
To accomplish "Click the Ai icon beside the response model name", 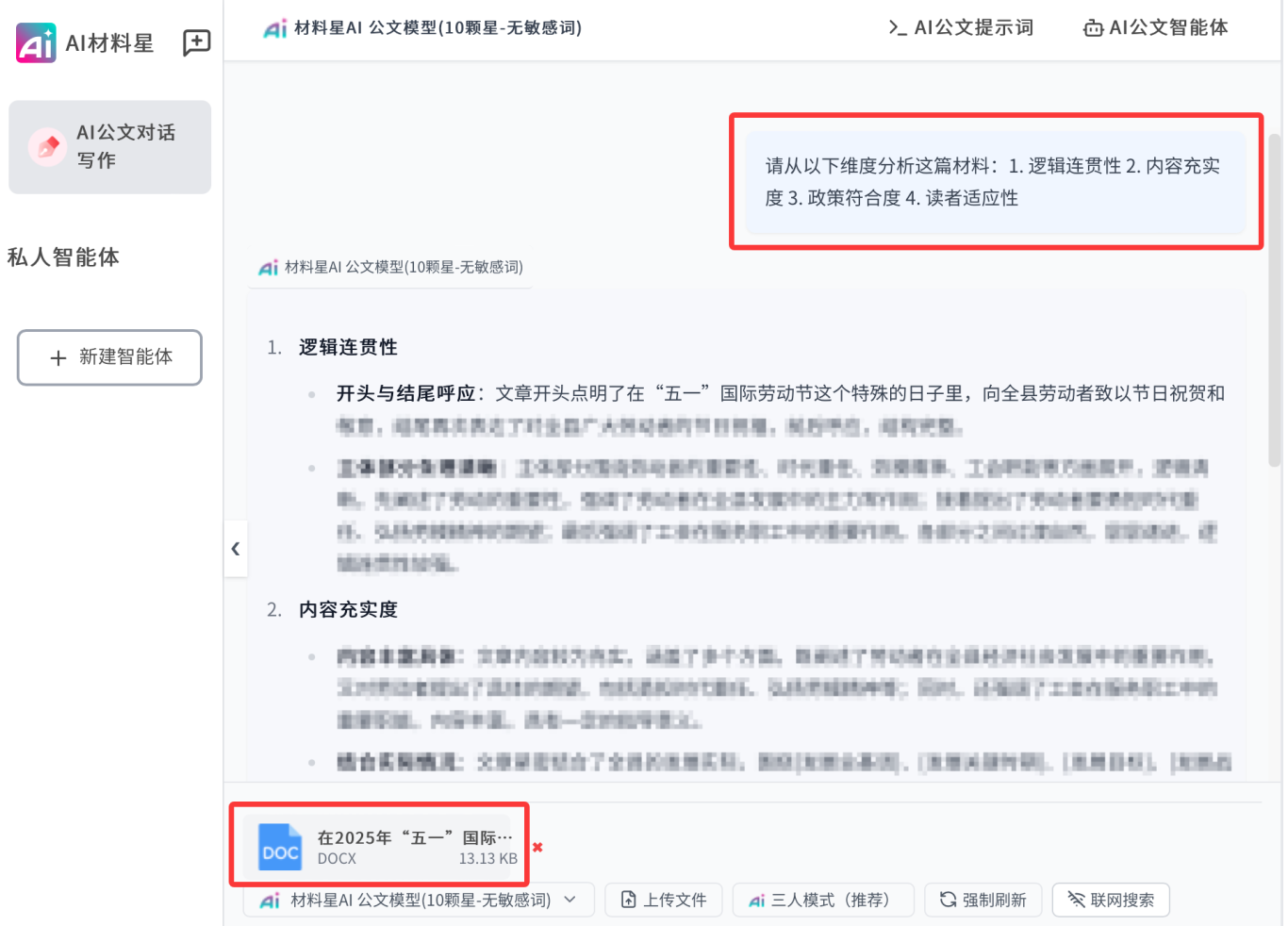I will pyautogui.click(x=269, y=268).
